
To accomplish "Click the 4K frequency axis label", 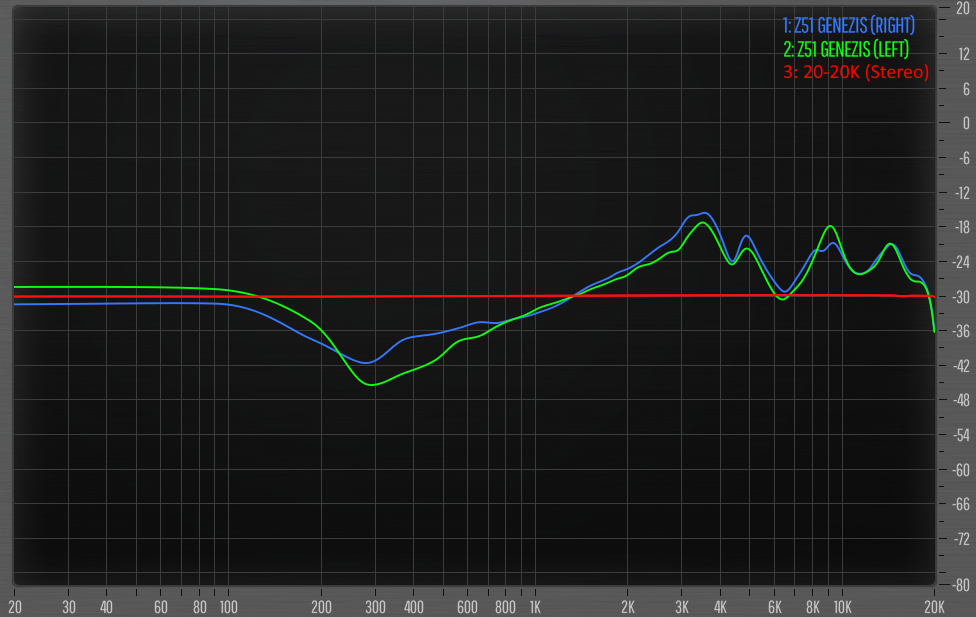I will tap(720, 607).
